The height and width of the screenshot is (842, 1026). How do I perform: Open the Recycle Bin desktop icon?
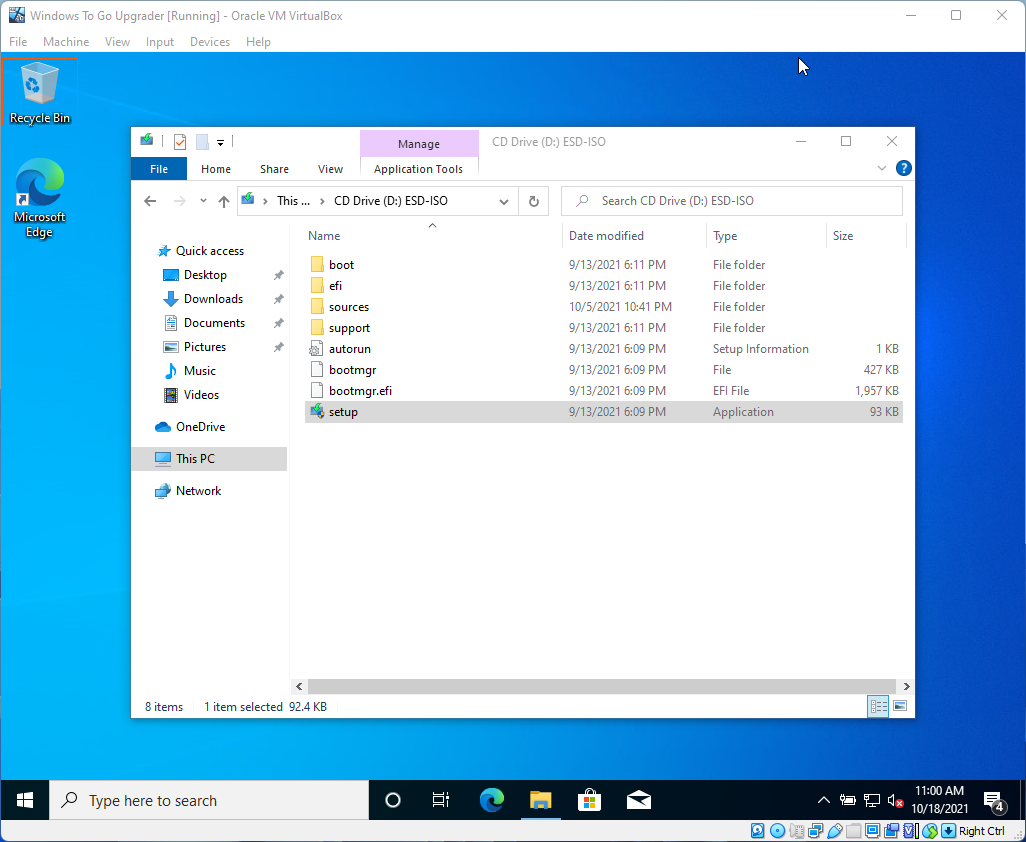[x=40, y=92]
